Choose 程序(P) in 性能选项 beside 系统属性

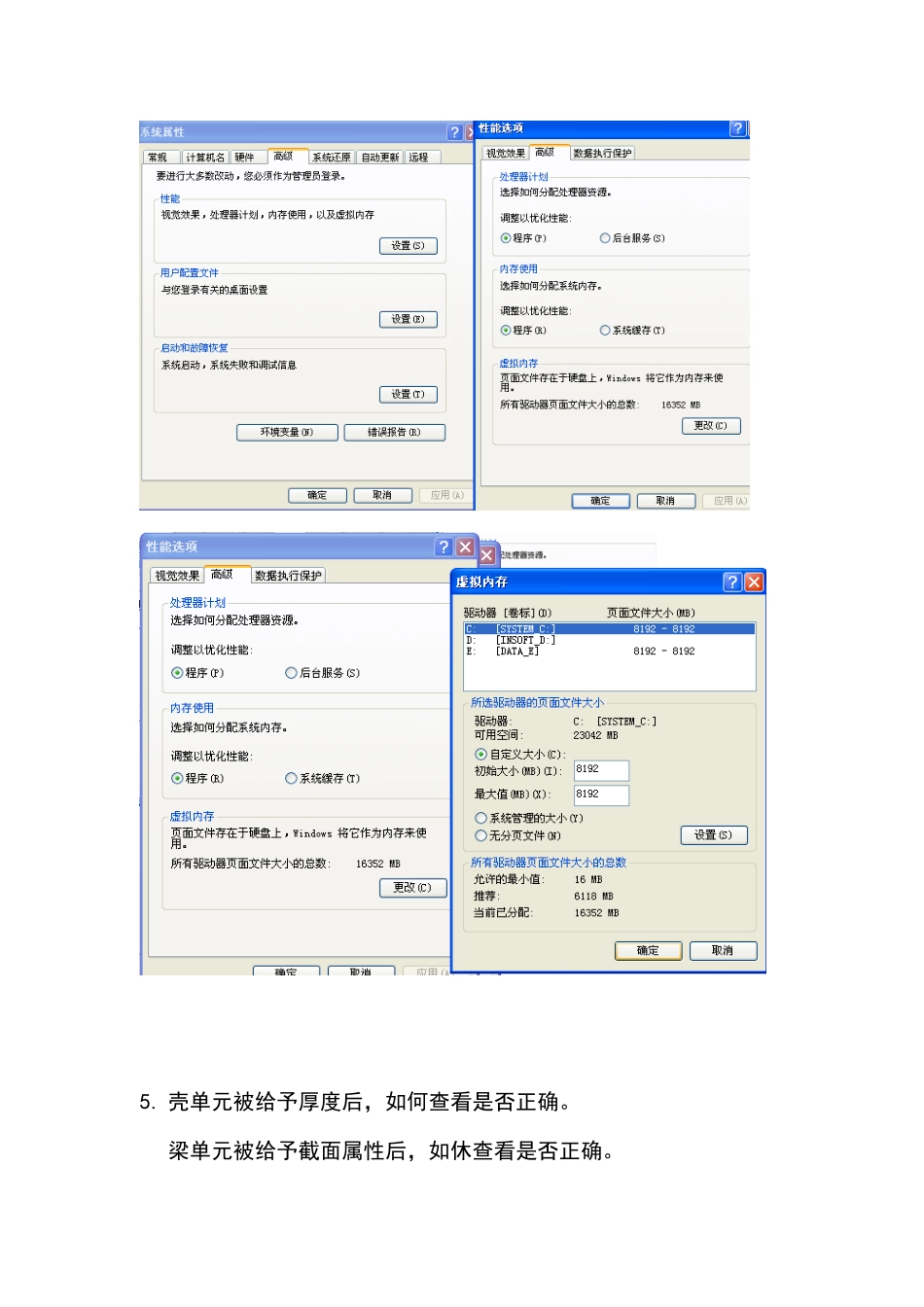(x=523, y=238)
